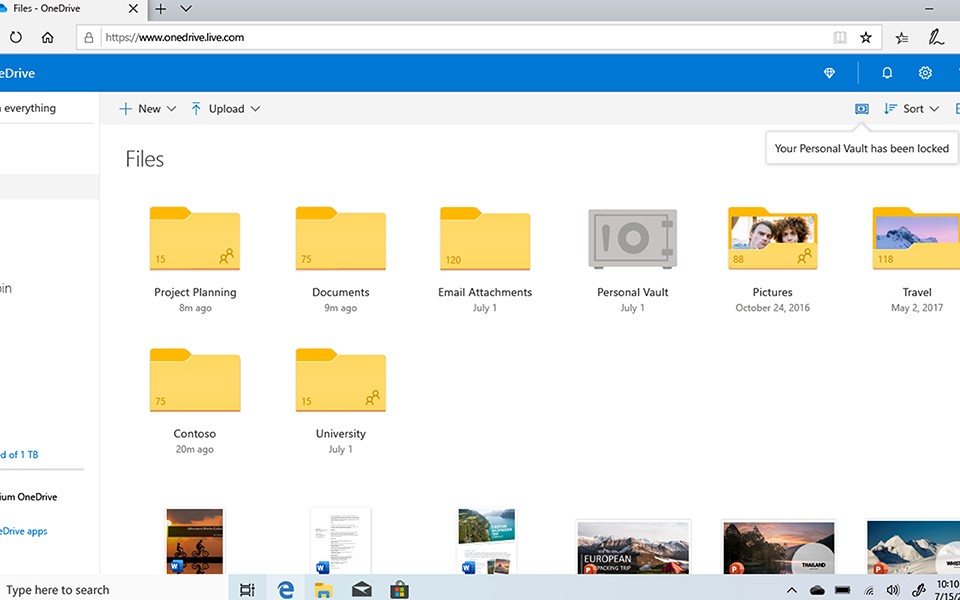The height and width of the screenshot is (600, 960).
Task: Open the Personal Vault safe
Action: [632, 238]
